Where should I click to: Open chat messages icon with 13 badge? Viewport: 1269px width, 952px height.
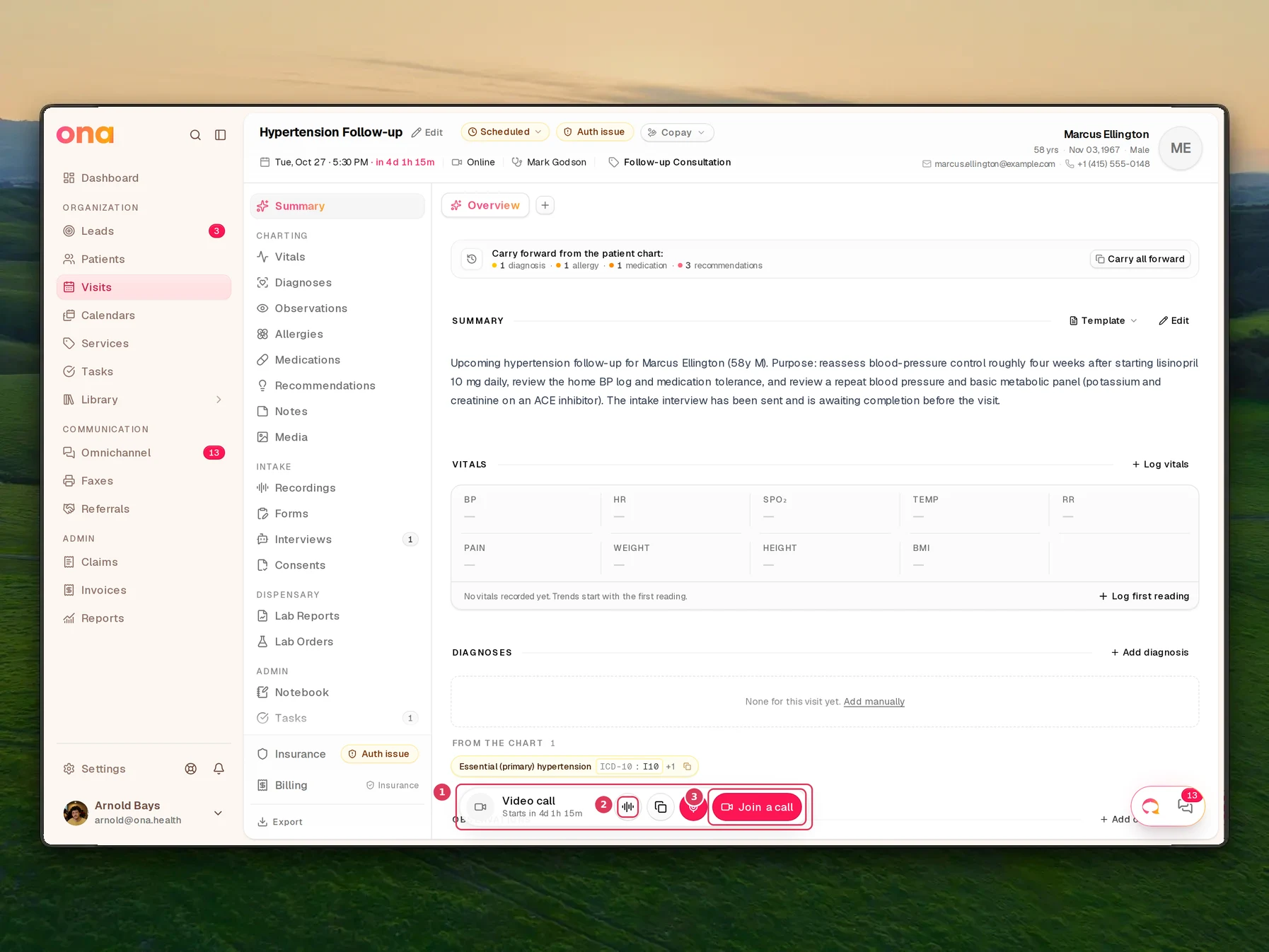point(1186,806)
